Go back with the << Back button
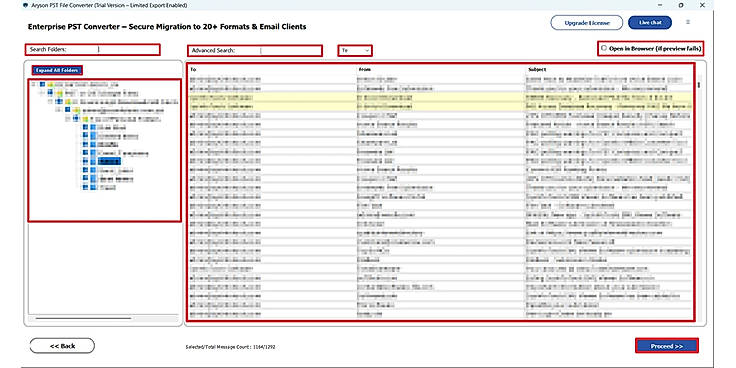This screenshot has width=736, height=368. coord(62,345)
